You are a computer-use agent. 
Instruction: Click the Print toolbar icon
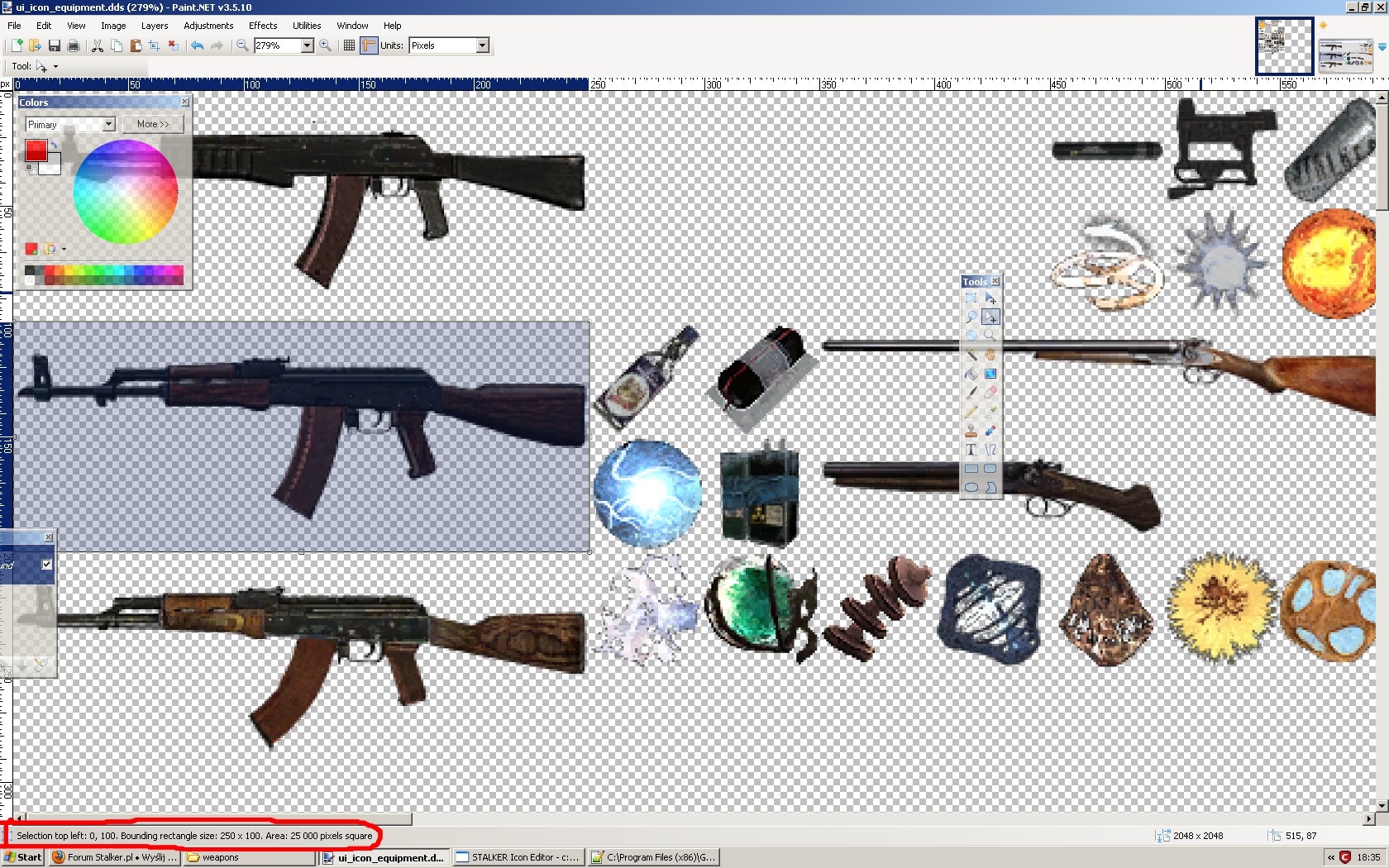click(x=74, y=45)
